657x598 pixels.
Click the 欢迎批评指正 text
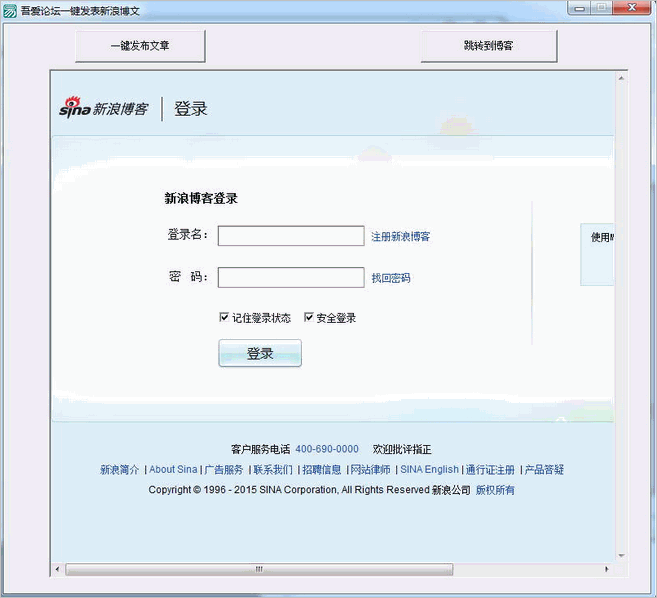[x=402, y=449]
